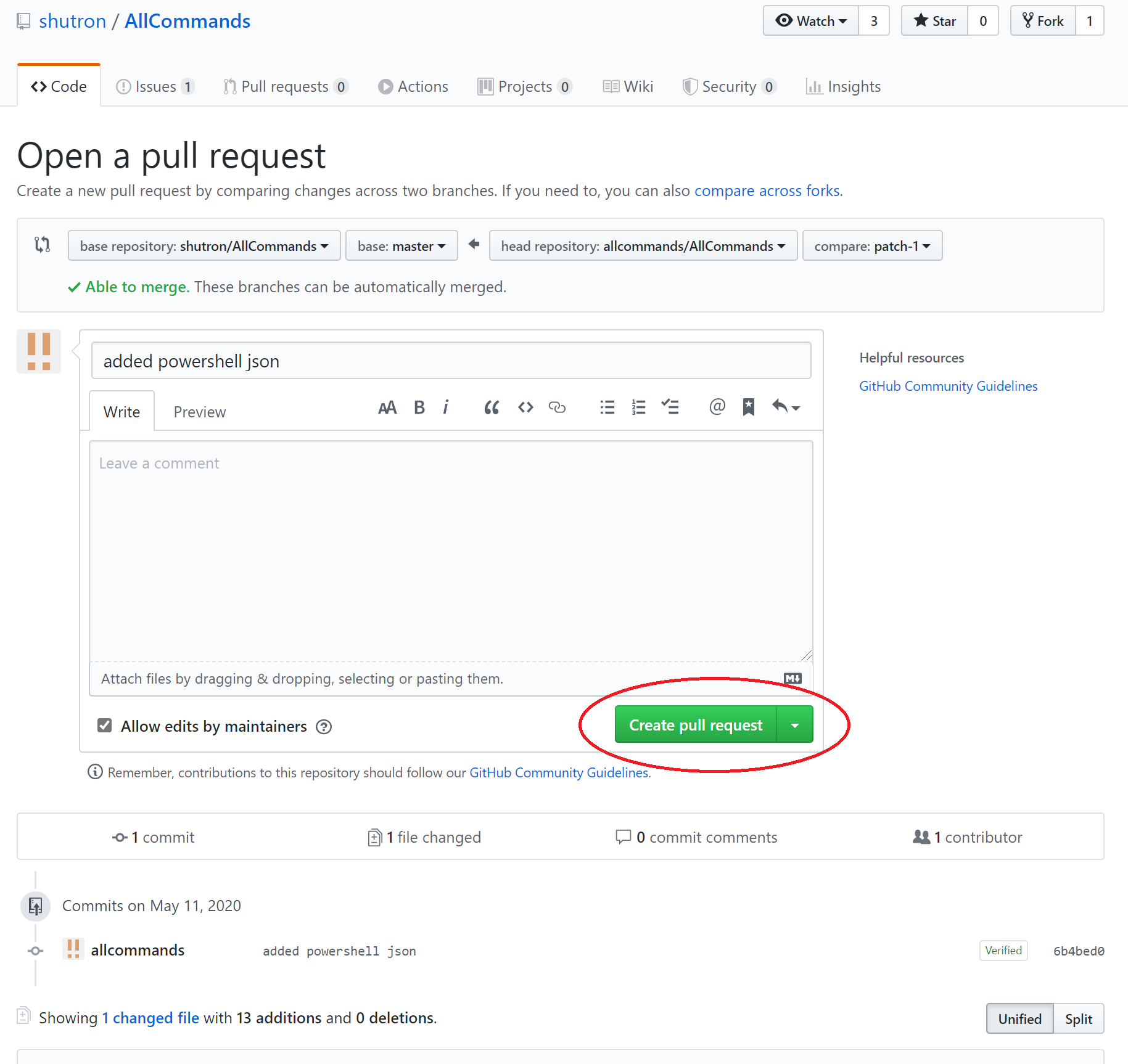Click the help icon beside Allow edits
Viewport: 1128px width, 1064px height.
point(324,727)
